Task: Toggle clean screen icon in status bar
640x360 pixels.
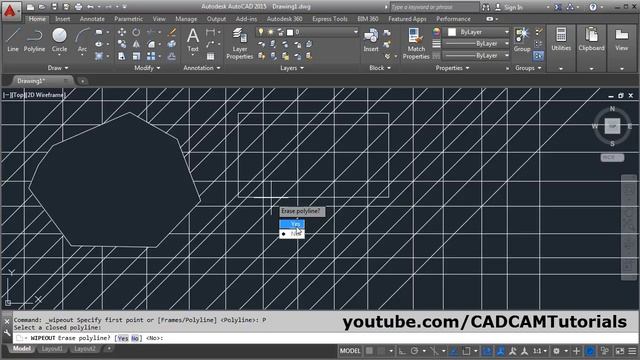Action: pyautogui.click(x=620, y=351)
